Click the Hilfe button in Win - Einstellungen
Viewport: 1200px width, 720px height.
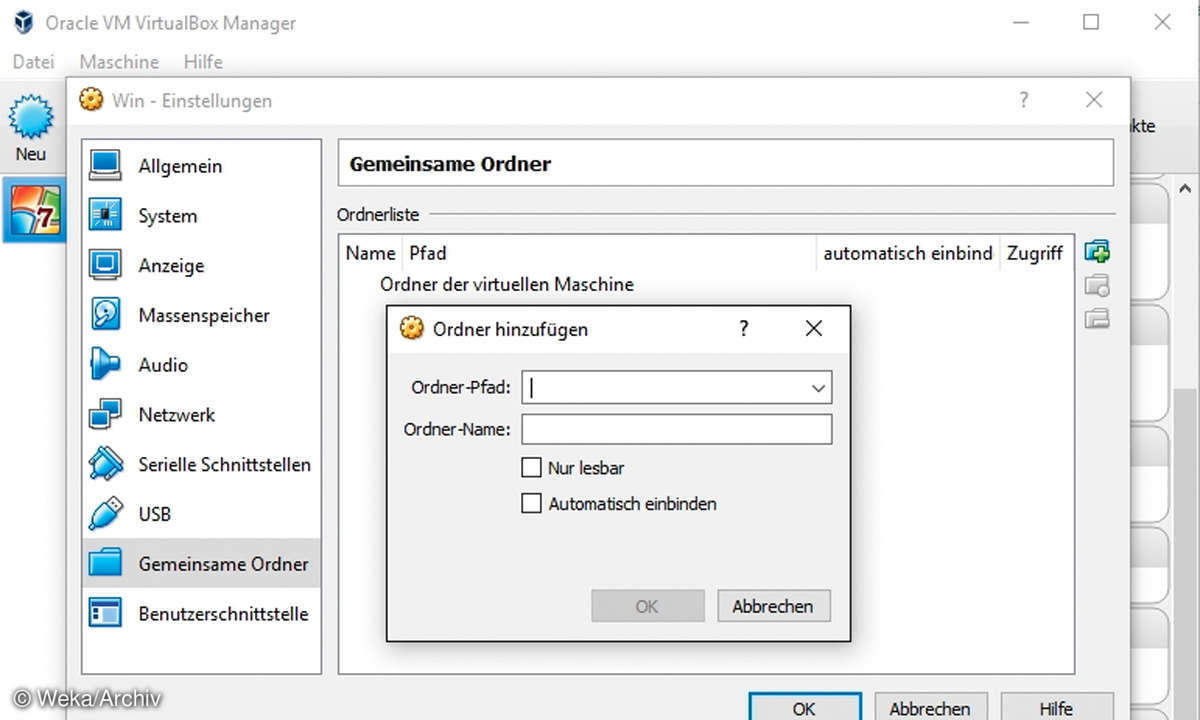point(1056,707)
